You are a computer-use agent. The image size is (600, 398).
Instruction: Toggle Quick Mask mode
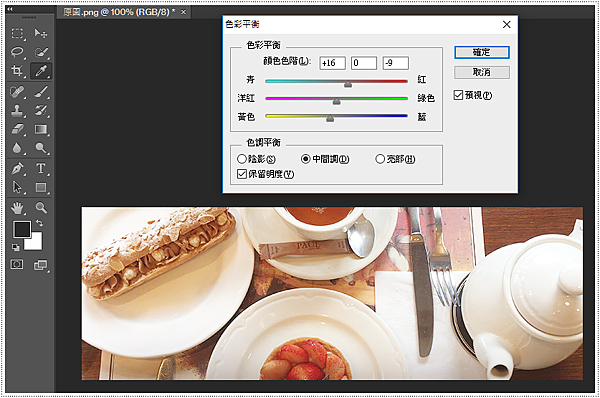pyautogui.click(x=17, y=265)
